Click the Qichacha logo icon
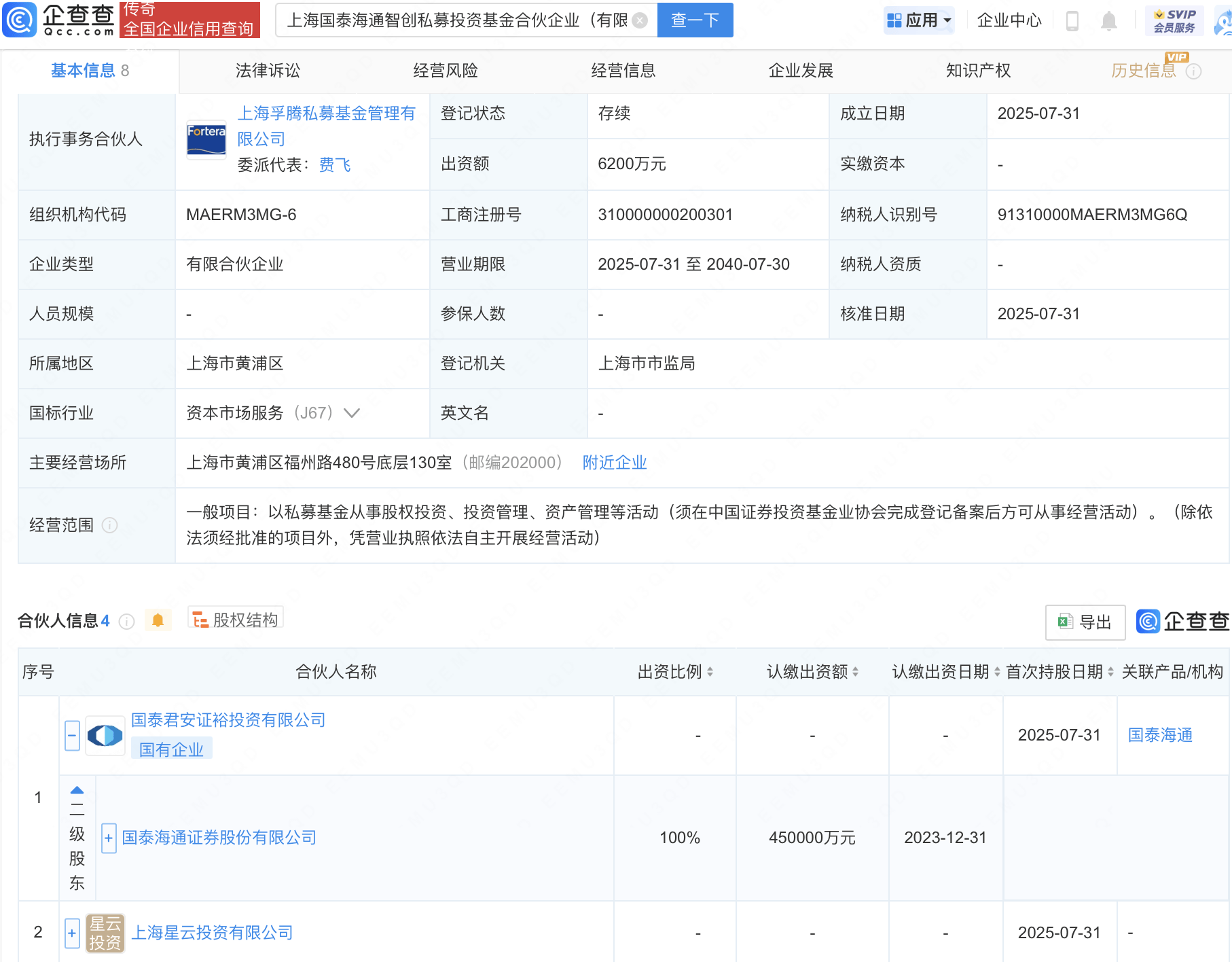This screenshot has width=1232, height=962. coord(19,19)
